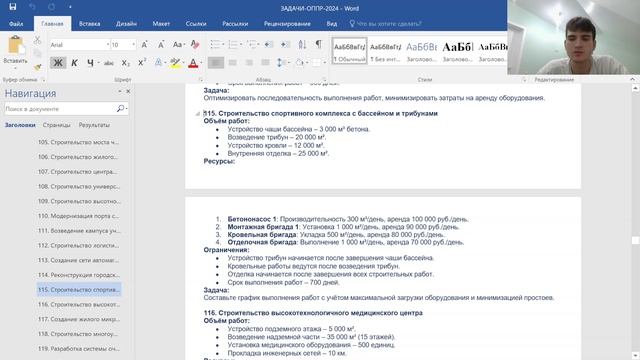Show the Страницы view in navigation

tap(56, 125)
